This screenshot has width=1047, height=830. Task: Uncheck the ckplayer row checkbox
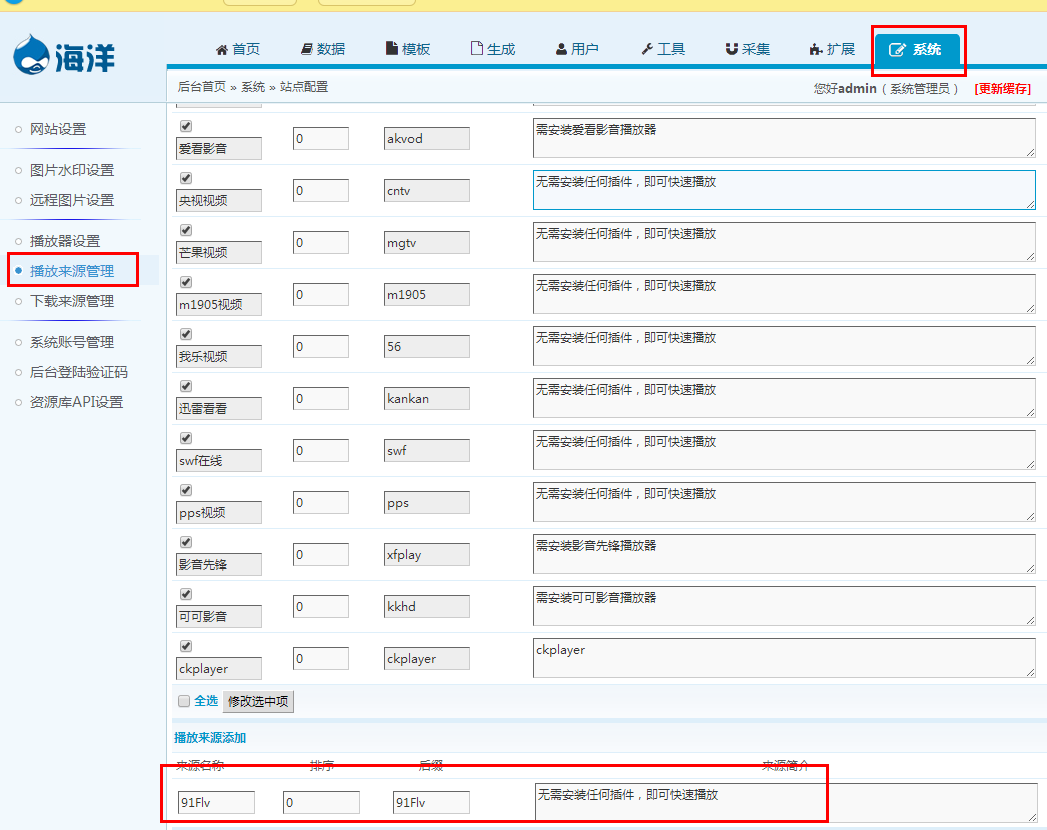tap(186, 647)
